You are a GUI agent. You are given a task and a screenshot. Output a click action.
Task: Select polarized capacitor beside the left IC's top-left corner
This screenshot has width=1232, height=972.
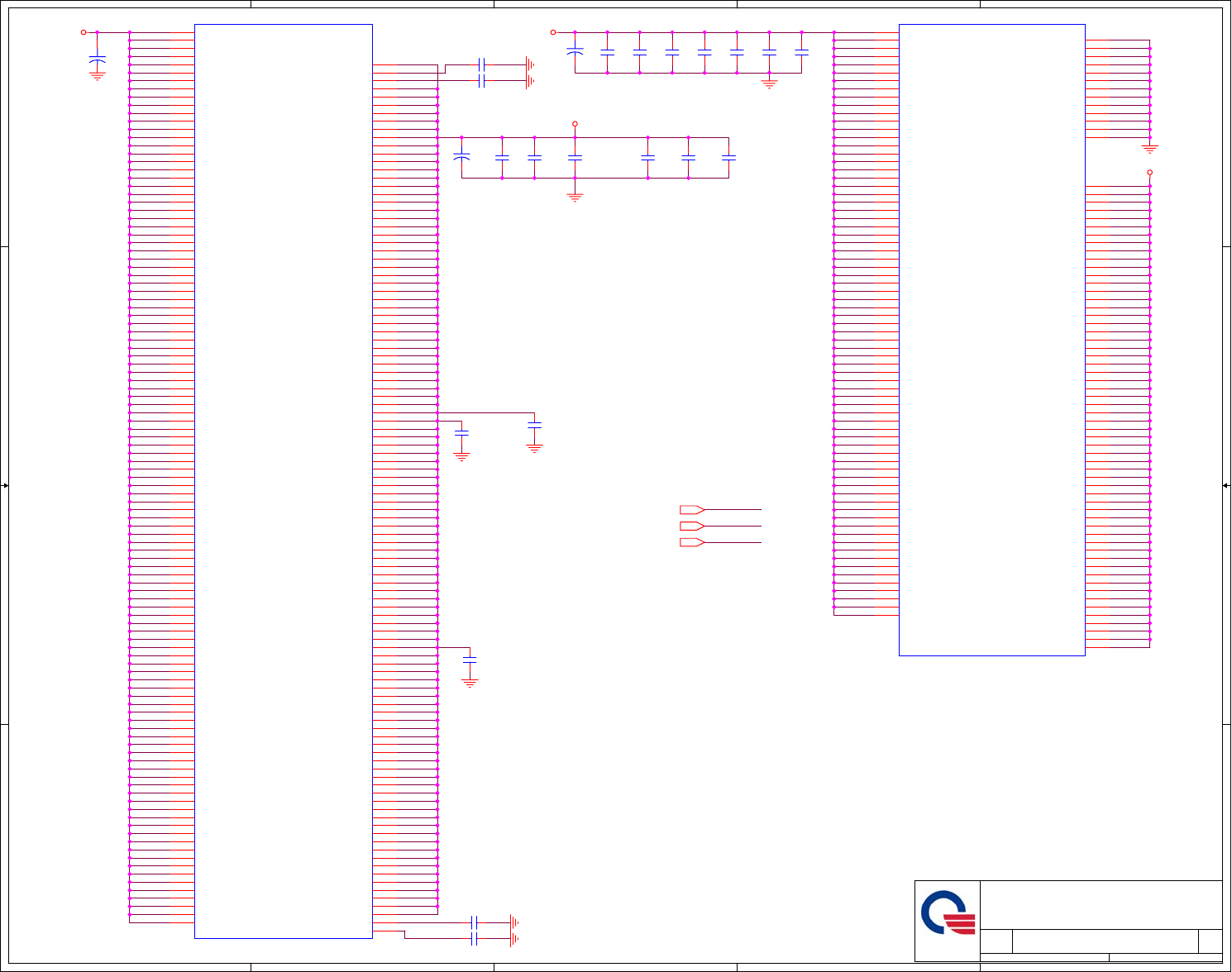[98, 60]
